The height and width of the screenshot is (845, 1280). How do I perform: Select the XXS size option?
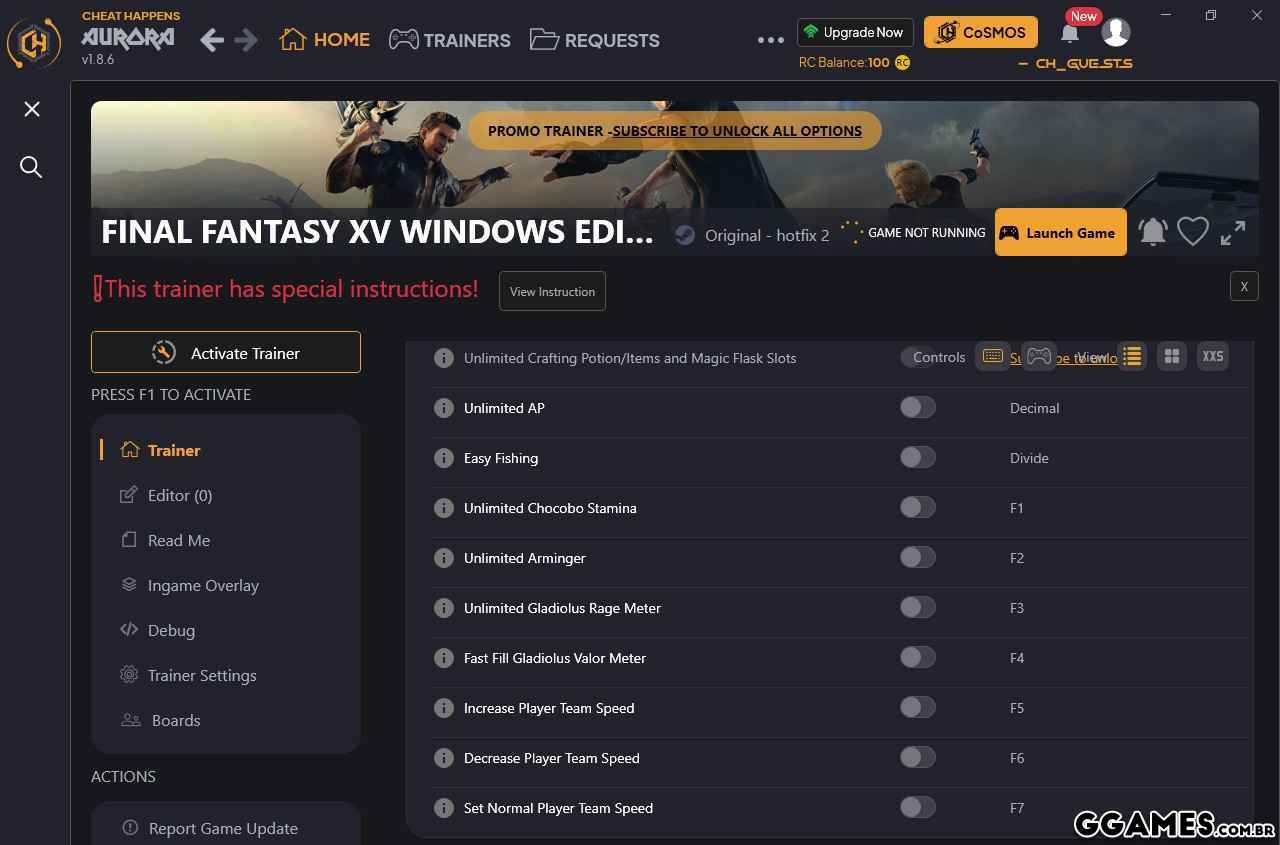click(x=1212, y=356)
